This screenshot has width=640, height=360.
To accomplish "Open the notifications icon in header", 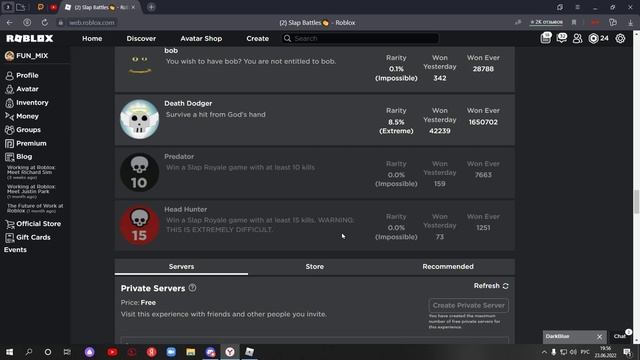I will [x=545, y=38].
